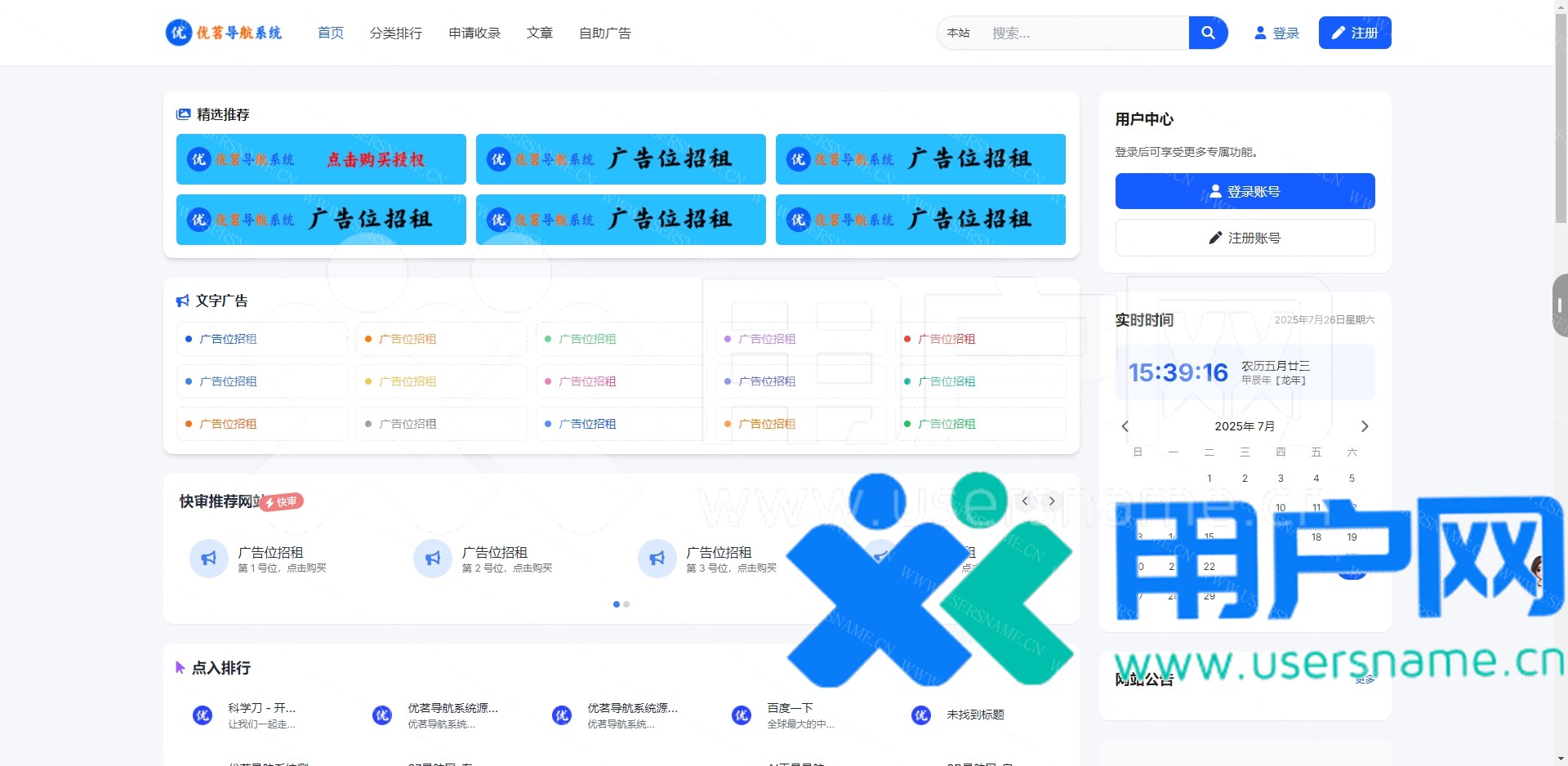Screen dimensions: 1568x766
Task: Click megaphone icon of third ad slot
Action: (657, 559)
